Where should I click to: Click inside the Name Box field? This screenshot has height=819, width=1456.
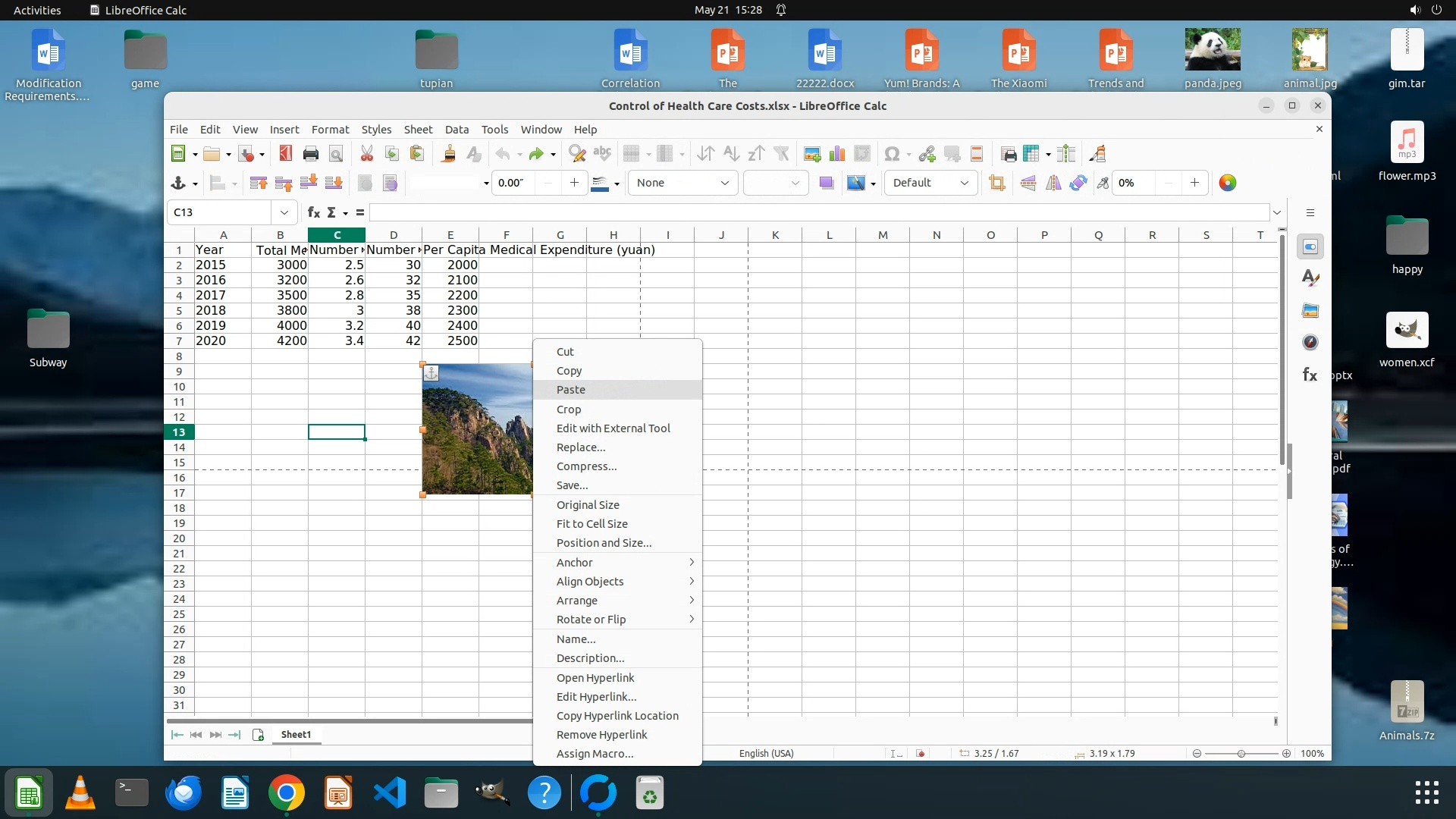pyautogui.click(x=220, y=212)
